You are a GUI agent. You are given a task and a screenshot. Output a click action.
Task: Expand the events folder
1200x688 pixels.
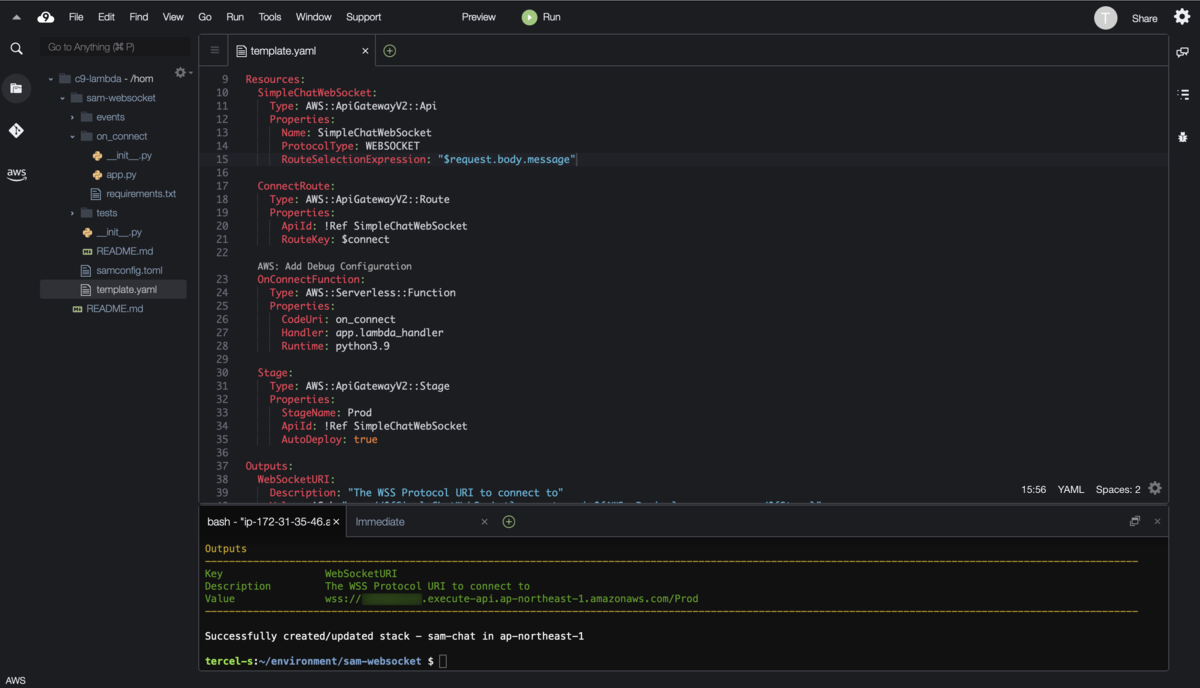73,117
